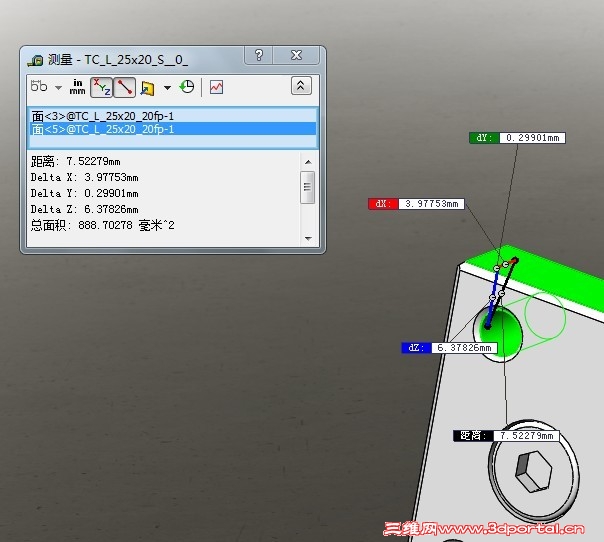Click the create sensor graph icon
604x542 pixels.
tap(216, 87)
